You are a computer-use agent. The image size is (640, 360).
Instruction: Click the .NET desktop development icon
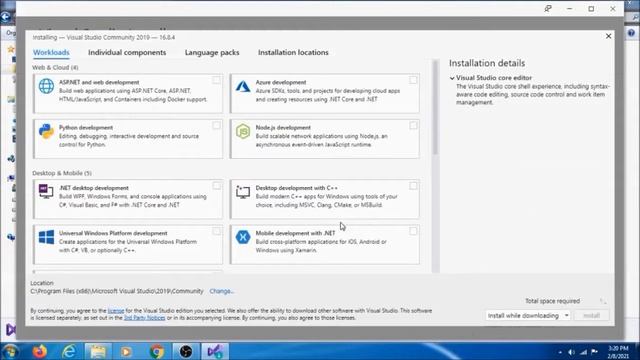(46, 191)
